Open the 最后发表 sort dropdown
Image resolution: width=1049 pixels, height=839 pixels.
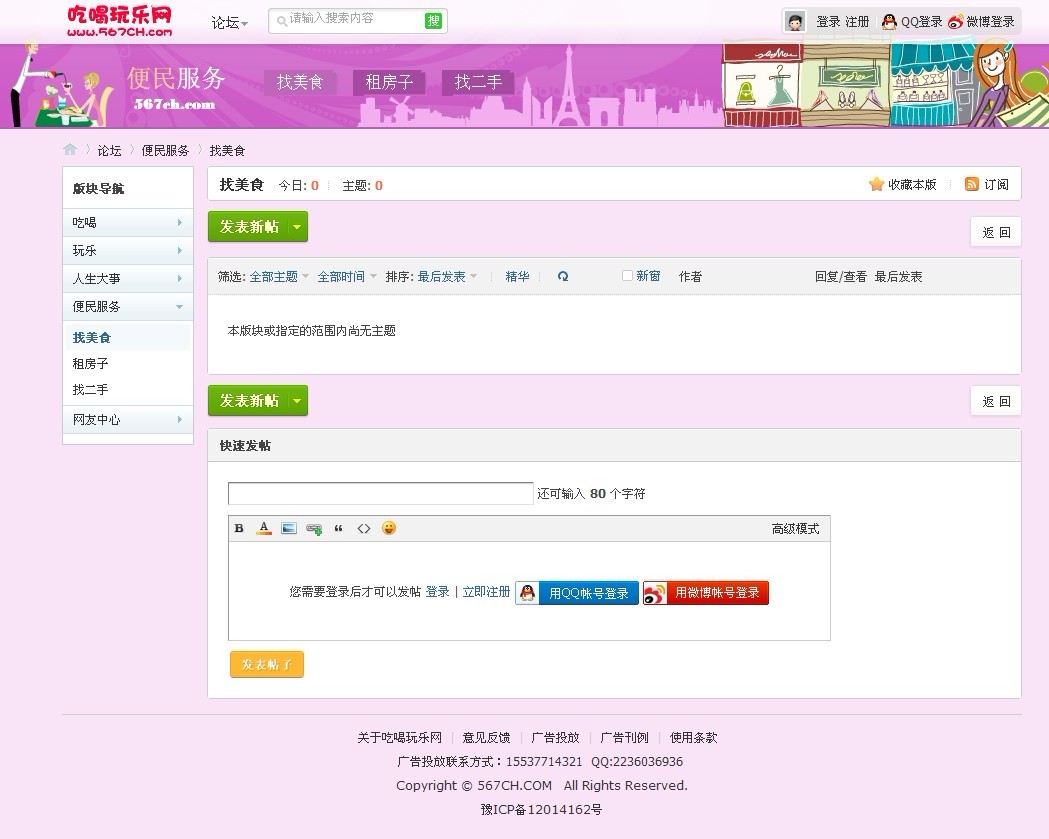447,276
